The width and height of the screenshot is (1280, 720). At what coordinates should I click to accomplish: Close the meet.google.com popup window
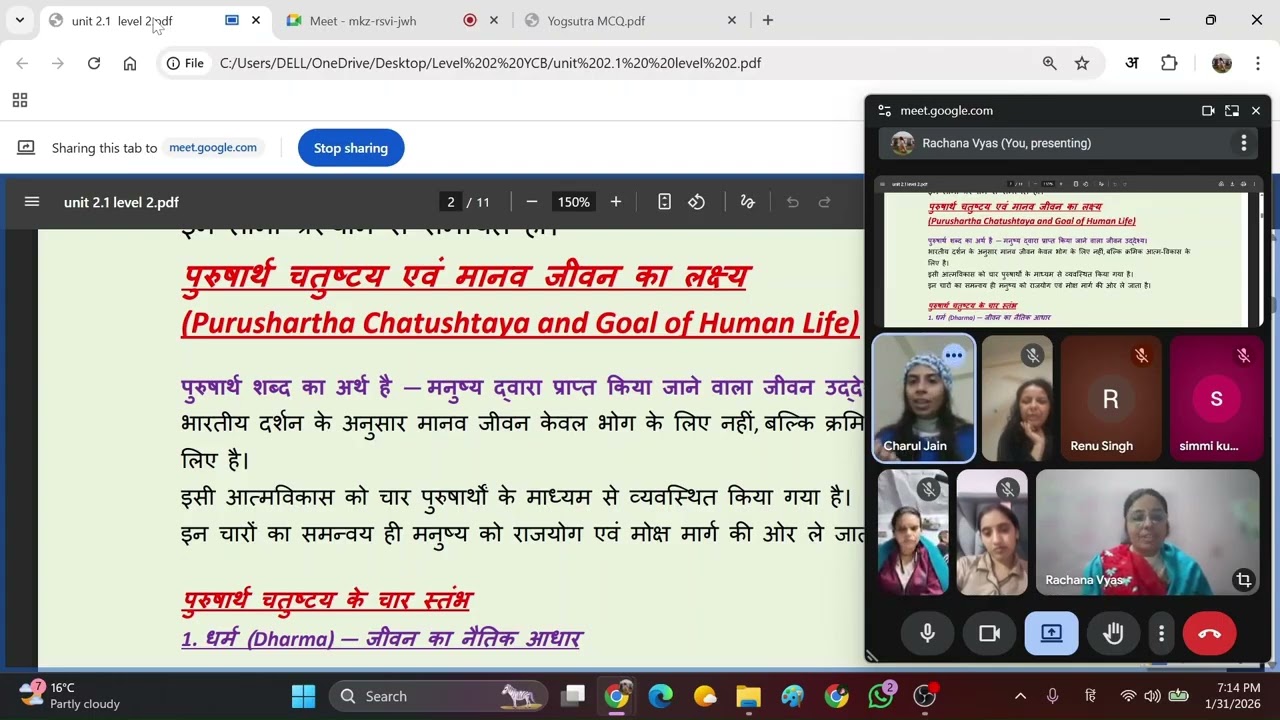coord(1256,111)
